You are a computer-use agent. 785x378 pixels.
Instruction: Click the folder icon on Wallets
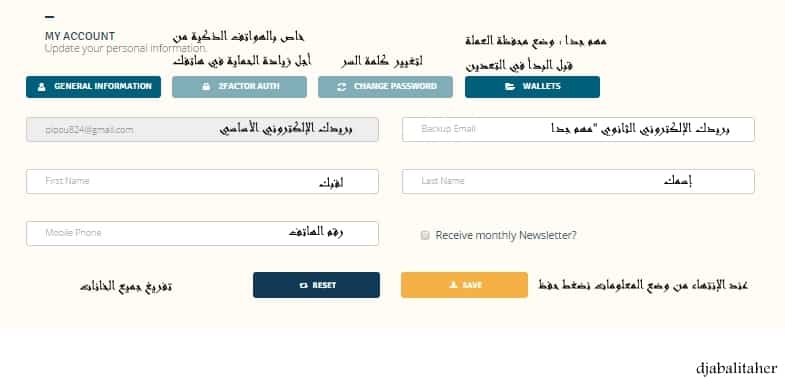(x=510, y=87)
